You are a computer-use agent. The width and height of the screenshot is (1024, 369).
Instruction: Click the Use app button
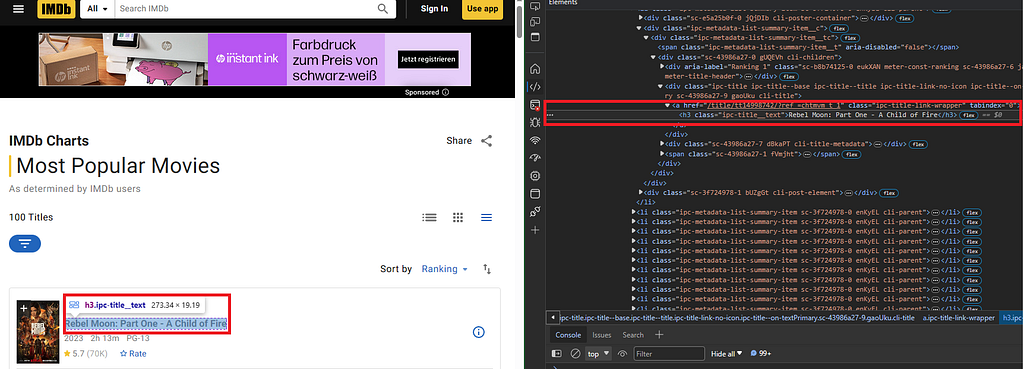point(483,8)
